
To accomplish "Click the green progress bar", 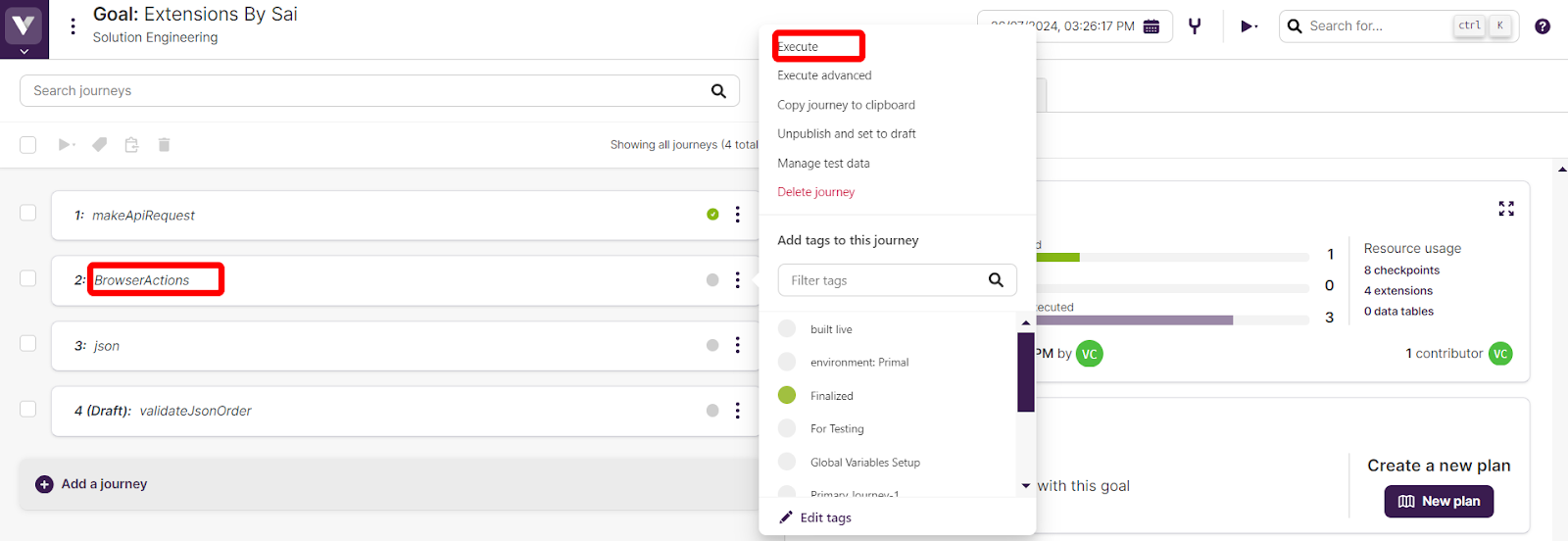I will tap(1057, 258).
